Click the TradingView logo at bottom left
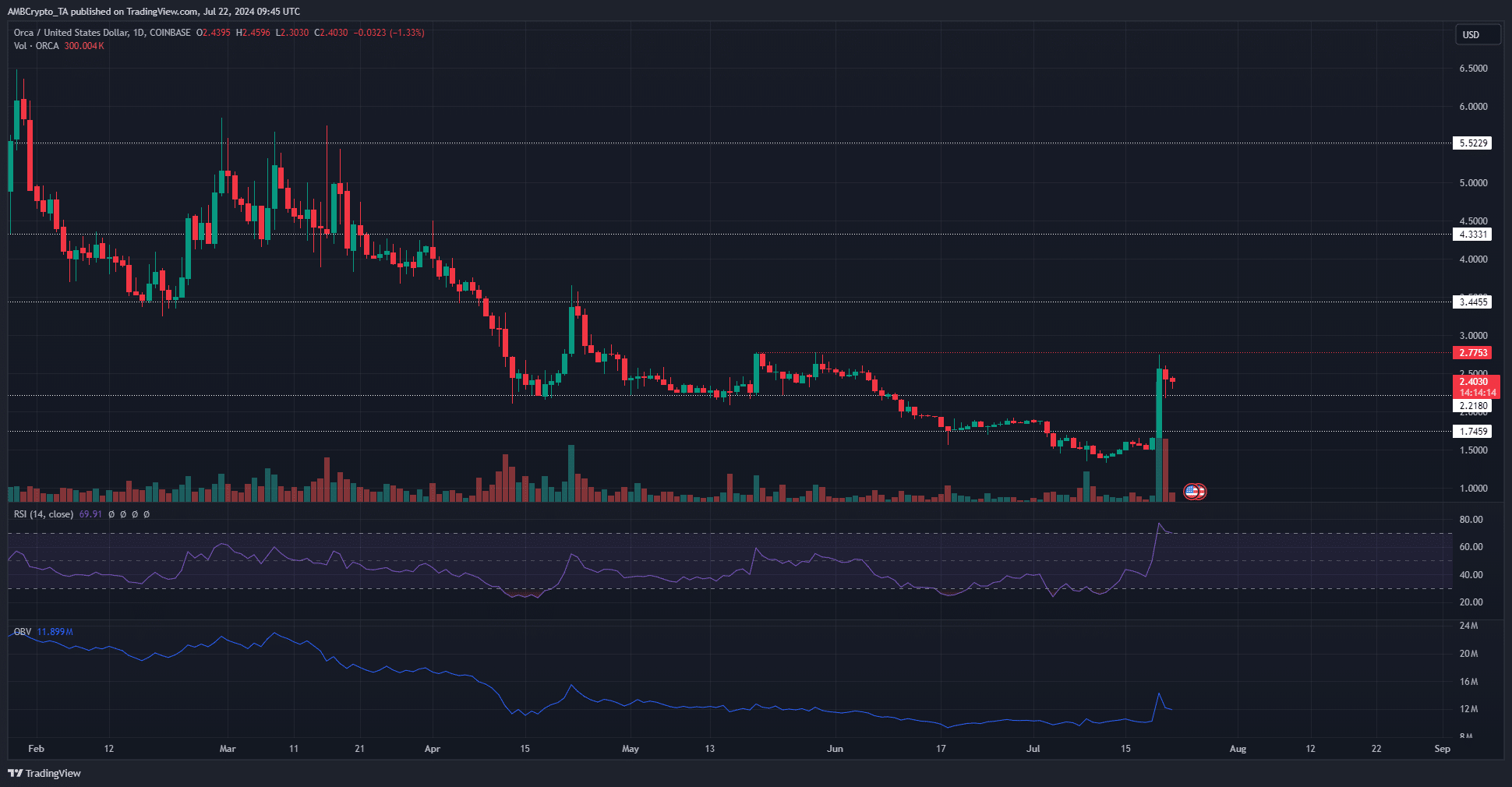The width and height of the screenshot is (1512, 787). 44,773
